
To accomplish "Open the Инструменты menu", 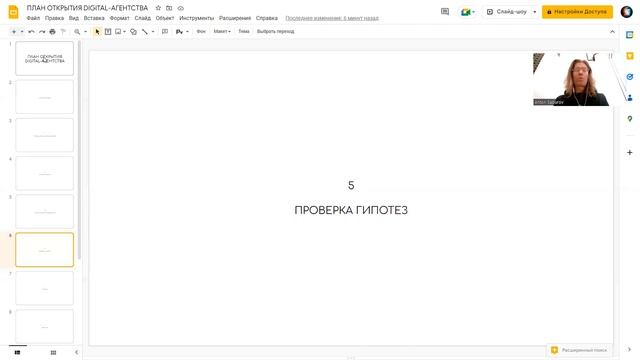I will coord(196,18).
